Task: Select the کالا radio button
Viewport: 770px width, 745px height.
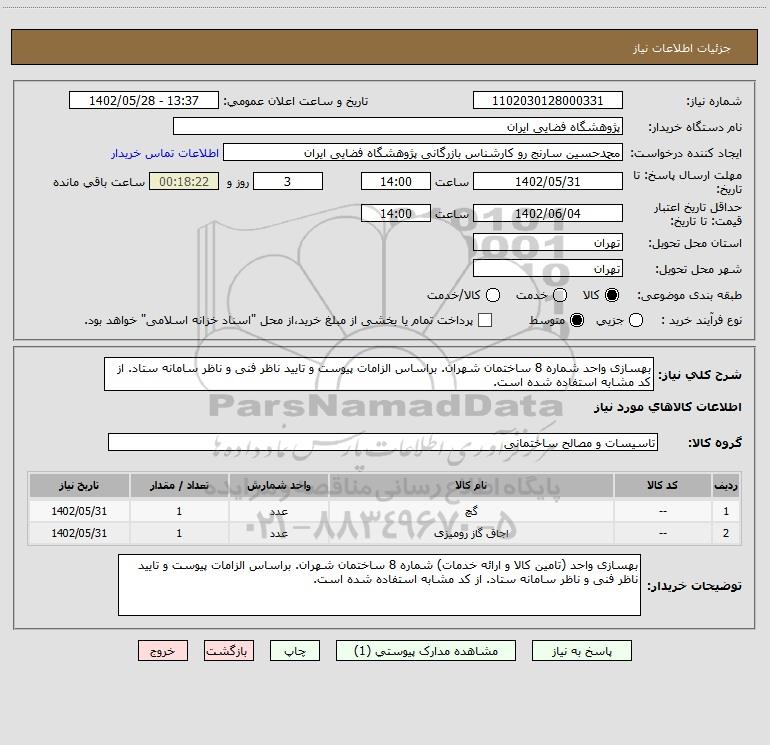Action: 612,295
